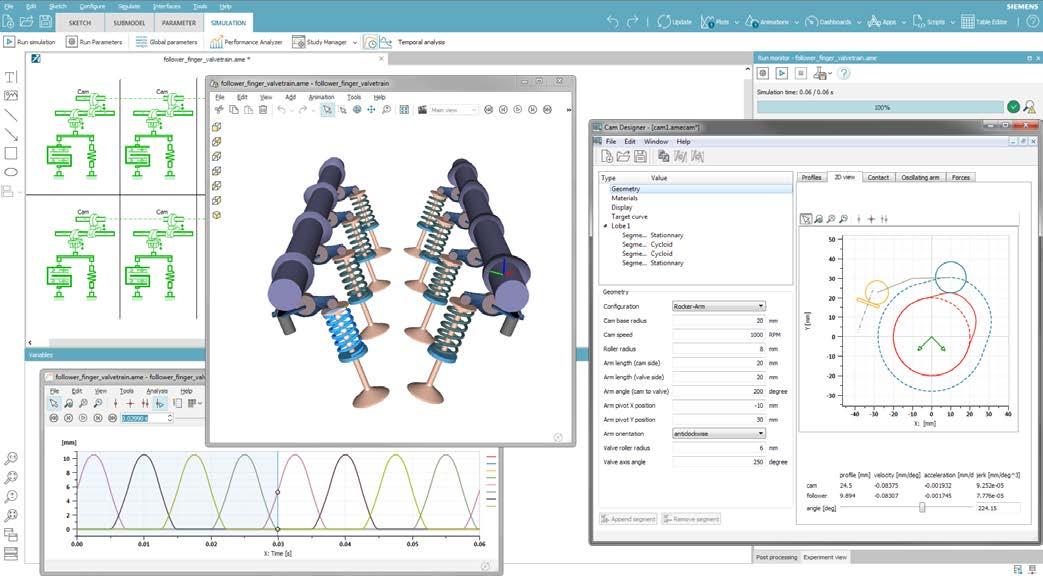
Task: Toggle the selection pointer mode in animation toolbar
Action: 327,110
